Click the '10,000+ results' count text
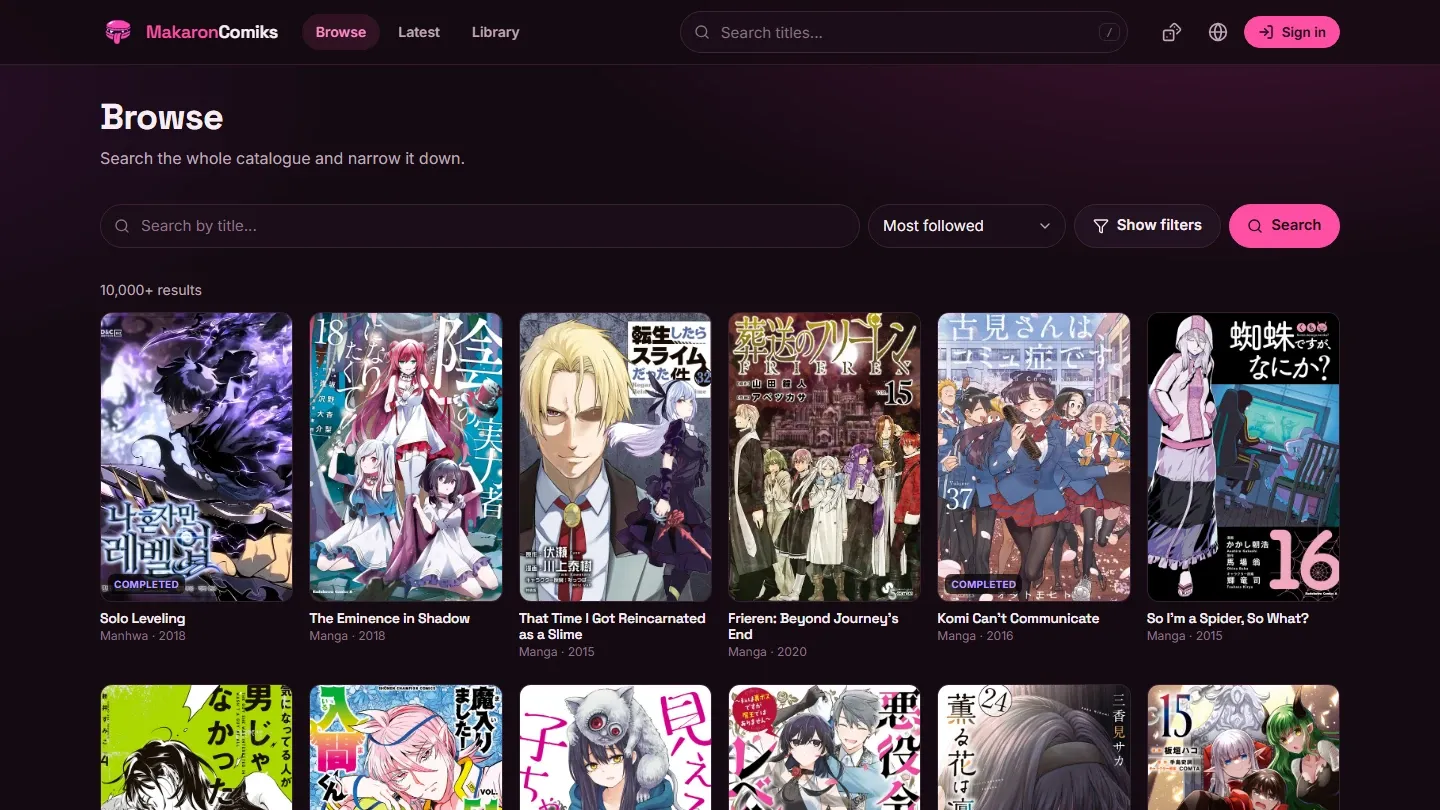The width and height of the screenshot is (1440, 810). tap(151, 290)
